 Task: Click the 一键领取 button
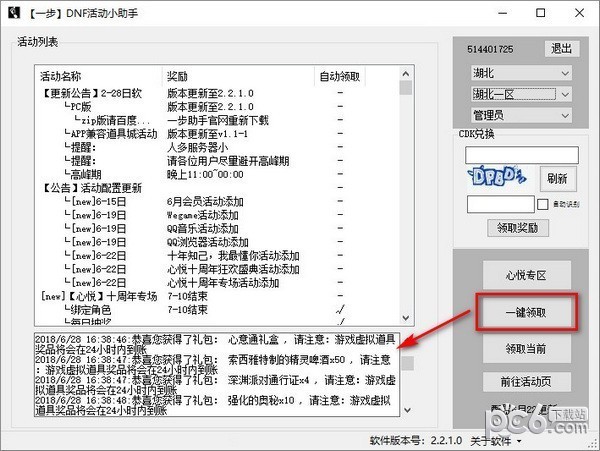527,313
